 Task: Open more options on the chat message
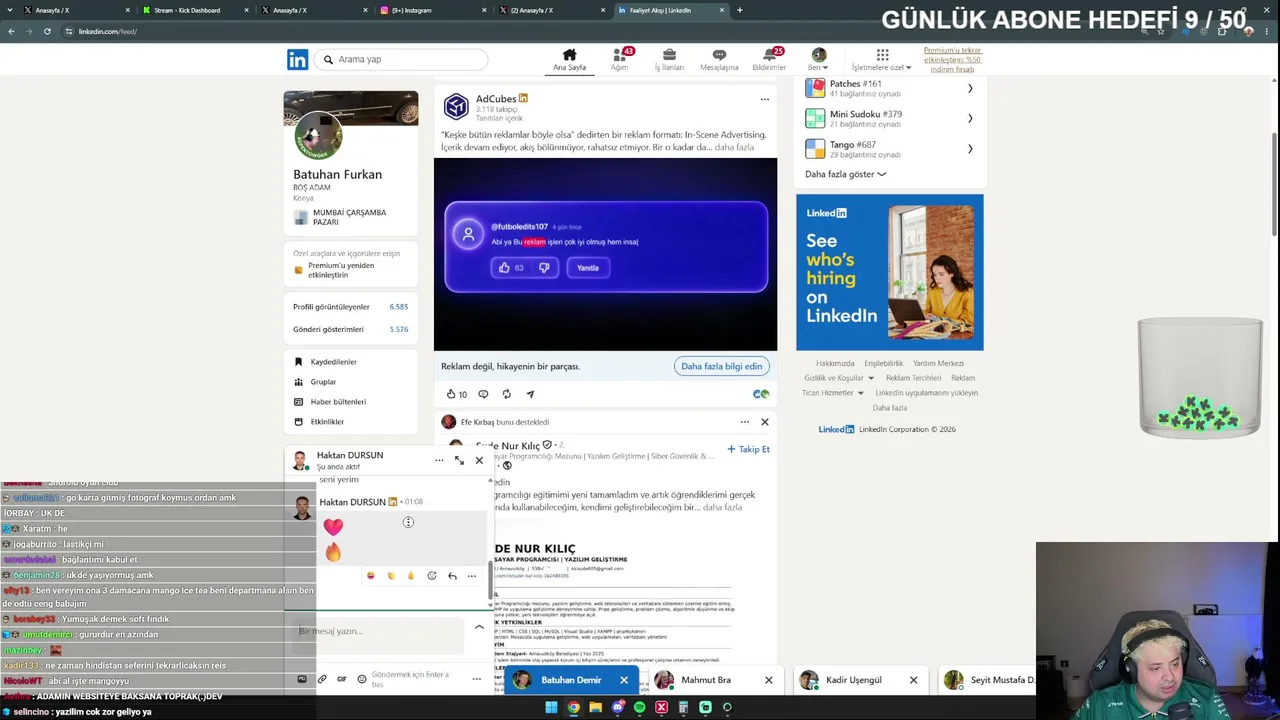pyautogui.click(x=472, y=576)
